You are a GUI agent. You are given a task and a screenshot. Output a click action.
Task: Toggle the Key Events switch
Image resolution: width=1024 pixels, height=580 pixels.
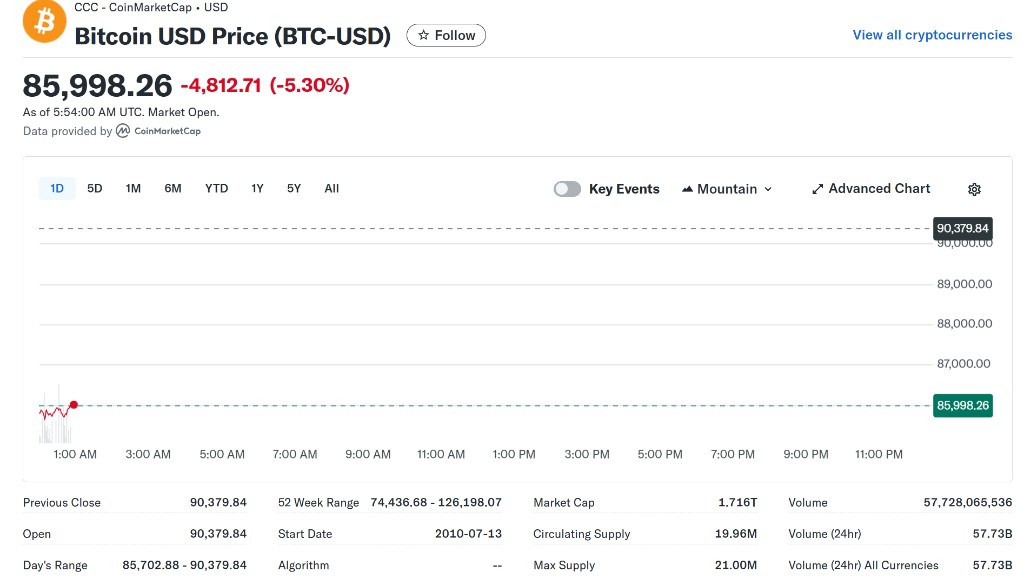pyautogui.click(x=567, y=189)
